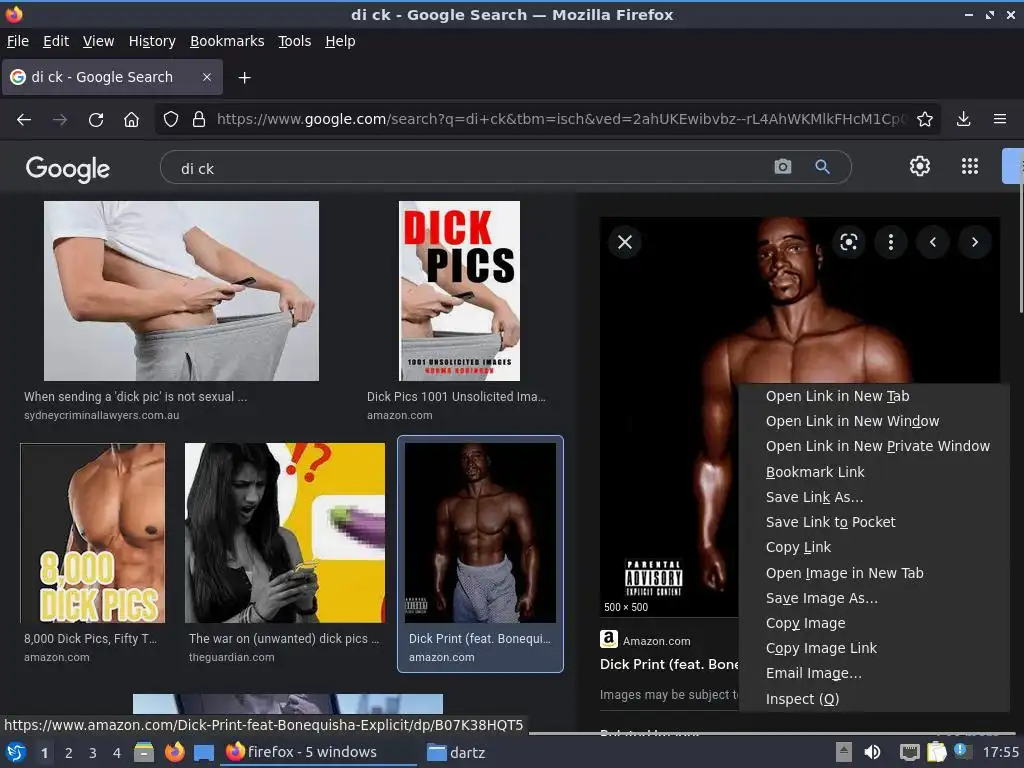This screenshot has width=1024, height=768.
Task: Open the Help menu
Action: (340, 41)
